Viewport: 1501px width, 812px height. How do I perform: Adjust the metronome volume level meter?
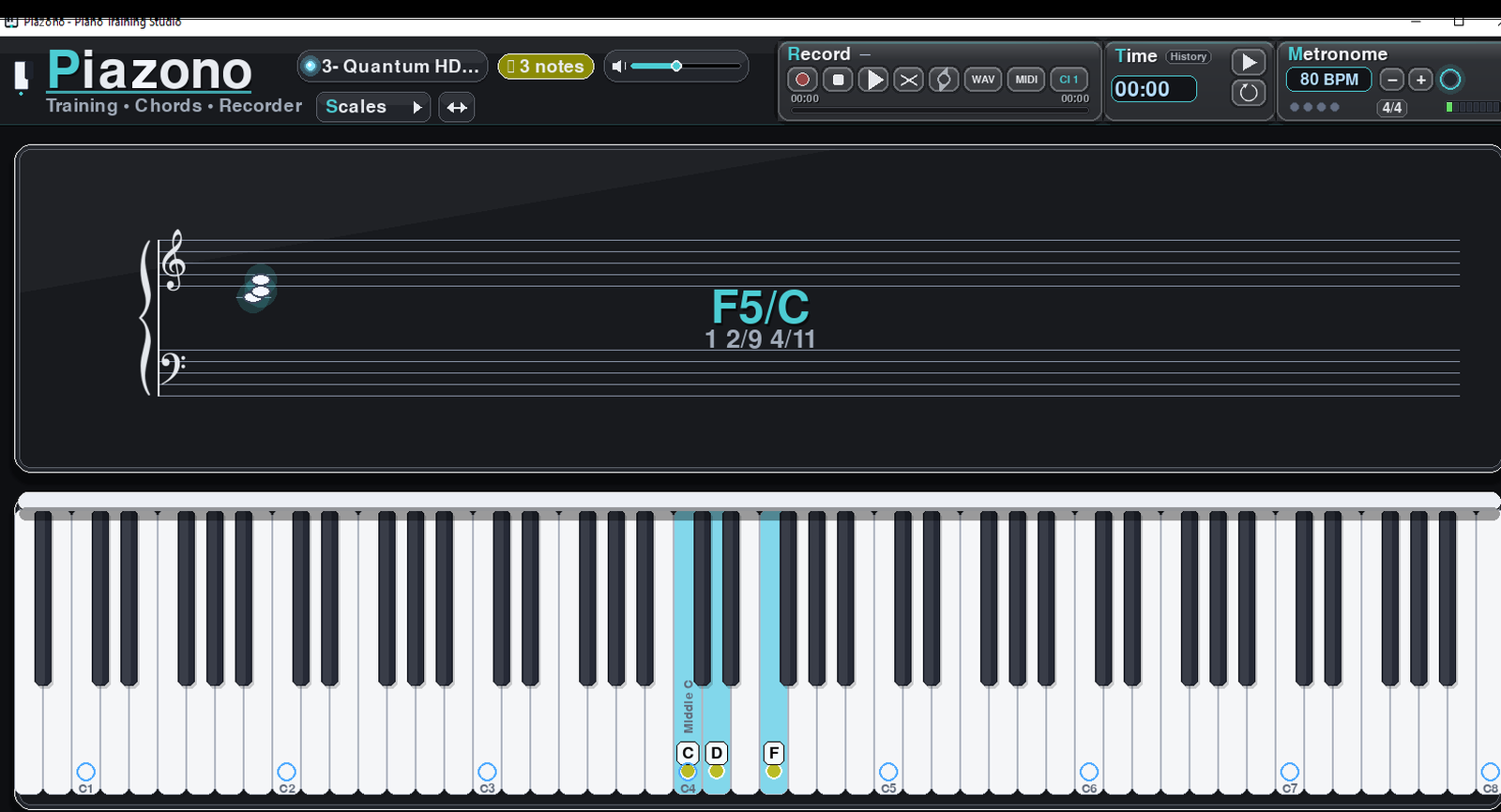(x=1473, y=107)
